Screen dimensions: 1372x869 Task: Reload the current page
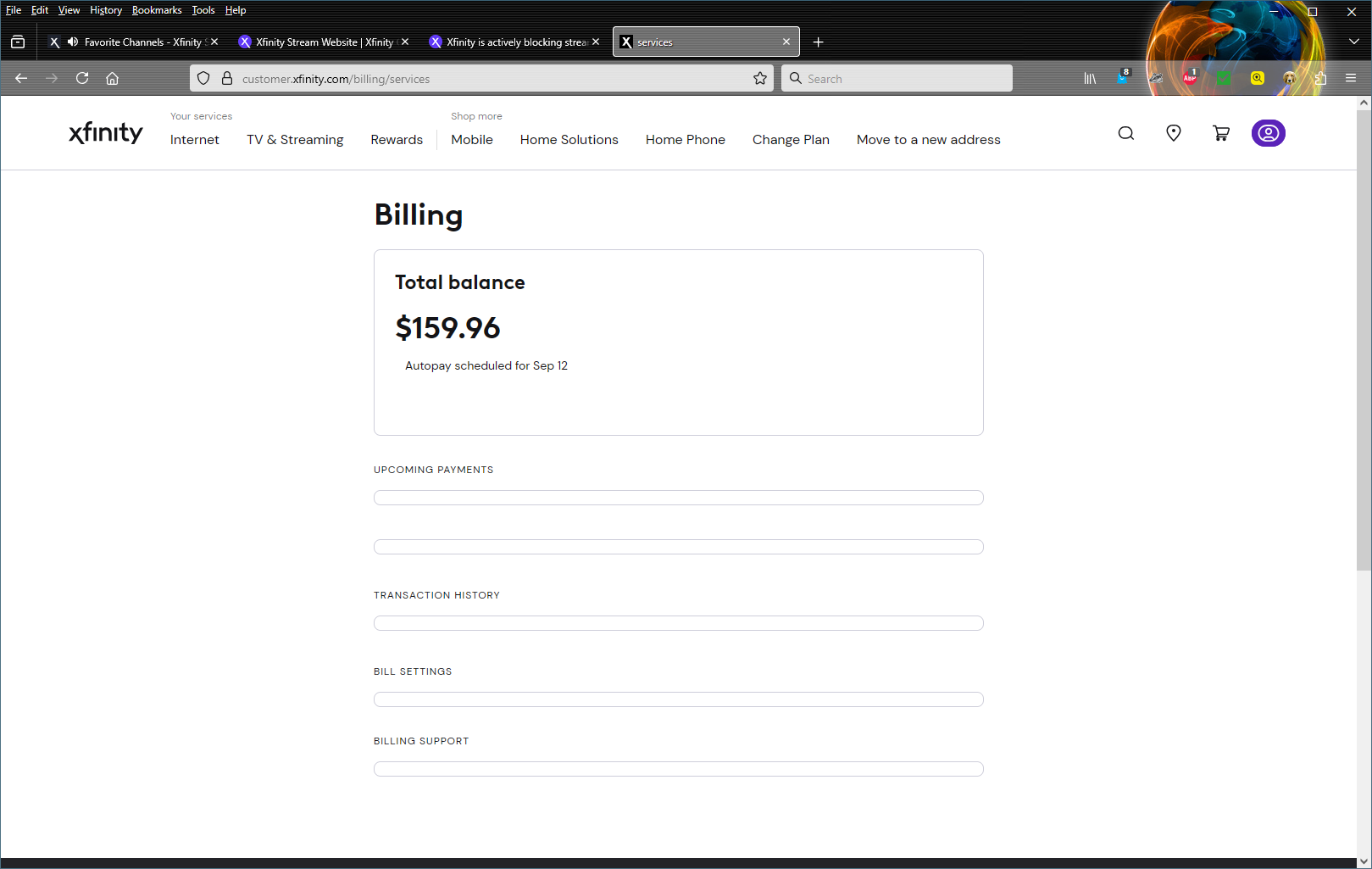click(x=82, y=78)
